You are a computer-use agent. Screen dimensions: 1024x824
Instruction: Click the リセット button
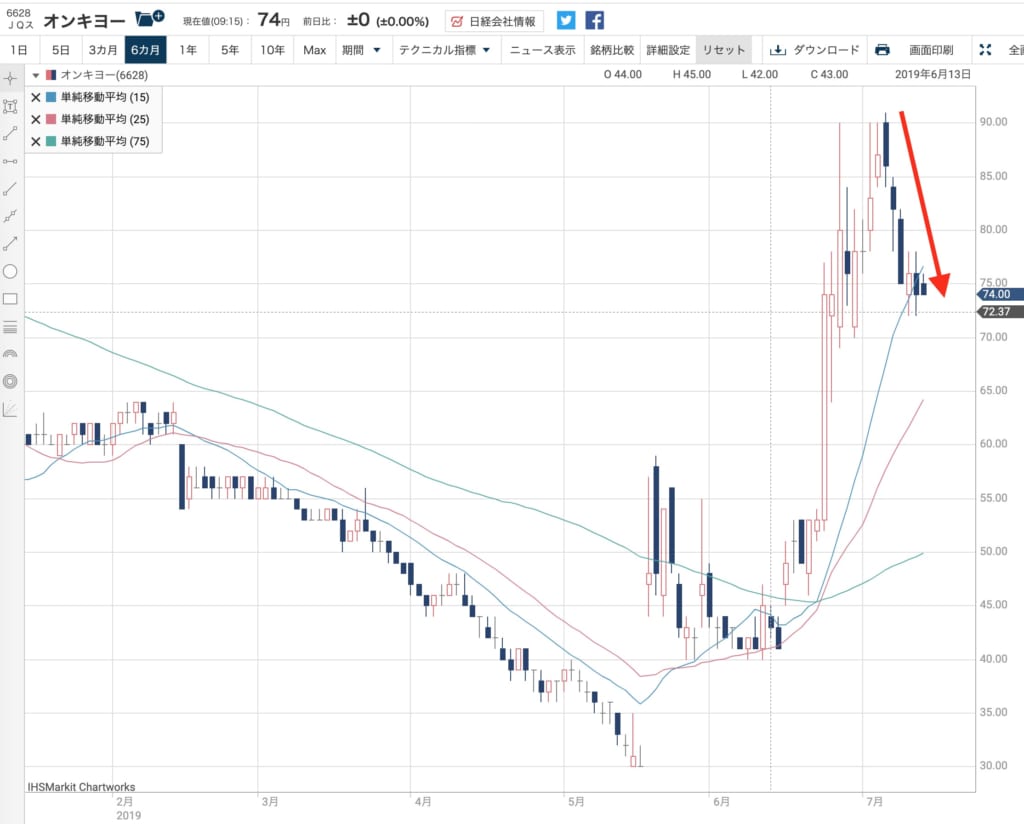[x=723, y=50]
